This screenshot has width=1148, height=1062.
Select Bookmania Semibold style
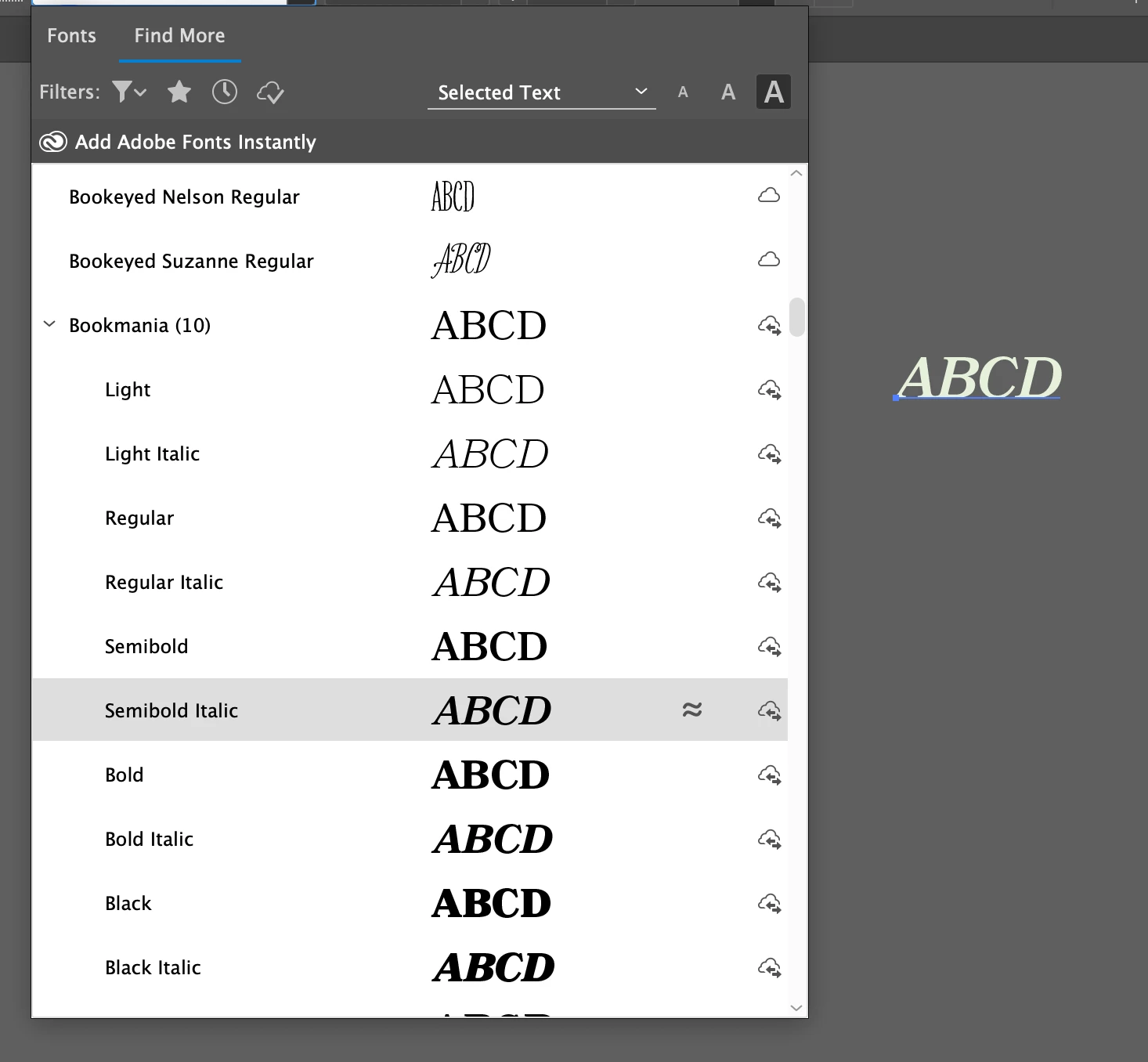pyautogui.click(x=410, y=646)
